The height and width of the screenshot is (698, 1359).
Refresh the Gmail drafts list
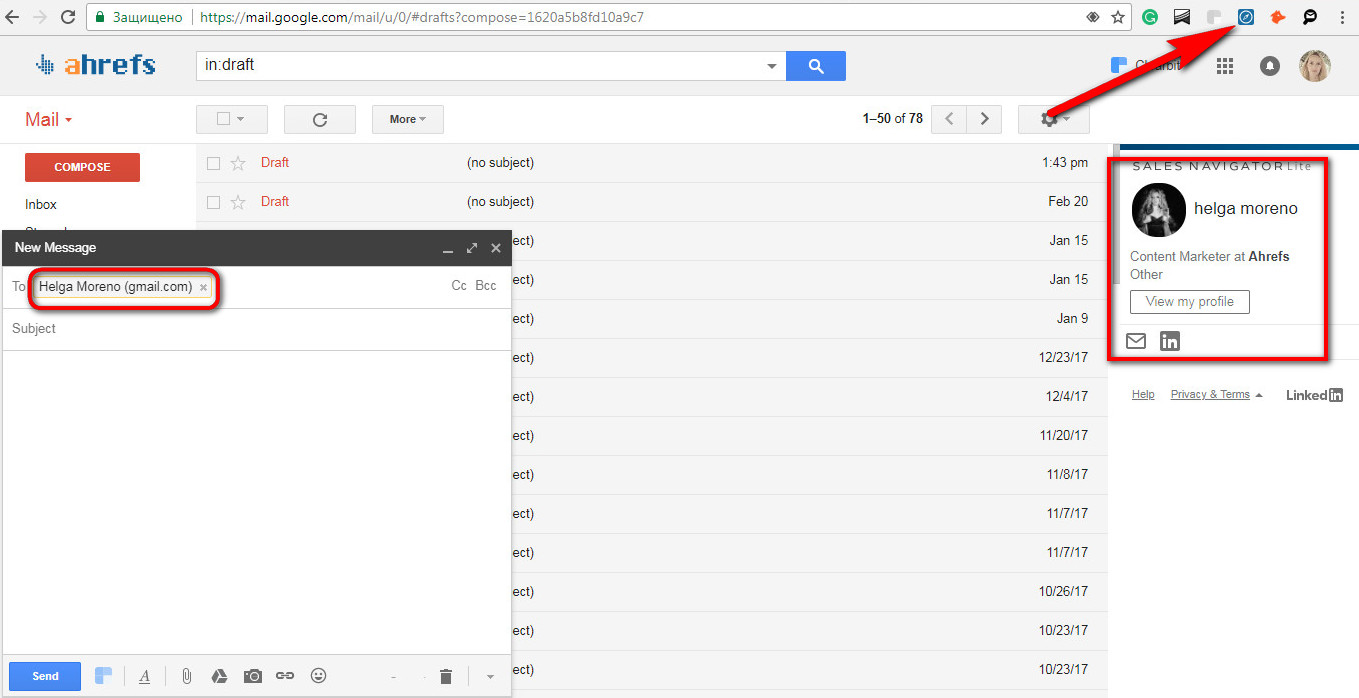(320, 119)
